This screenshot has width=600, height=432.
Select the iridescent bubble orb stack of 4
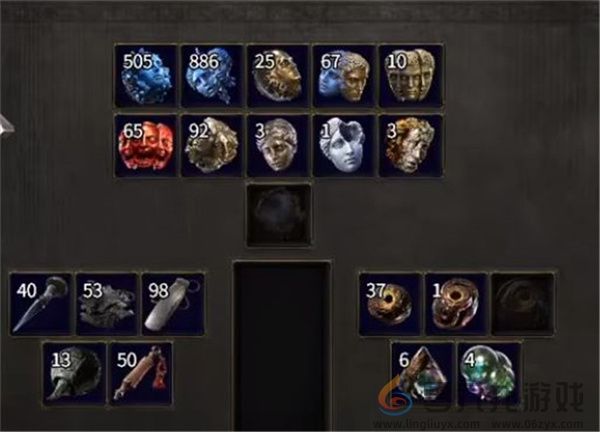tap(489, 374)
